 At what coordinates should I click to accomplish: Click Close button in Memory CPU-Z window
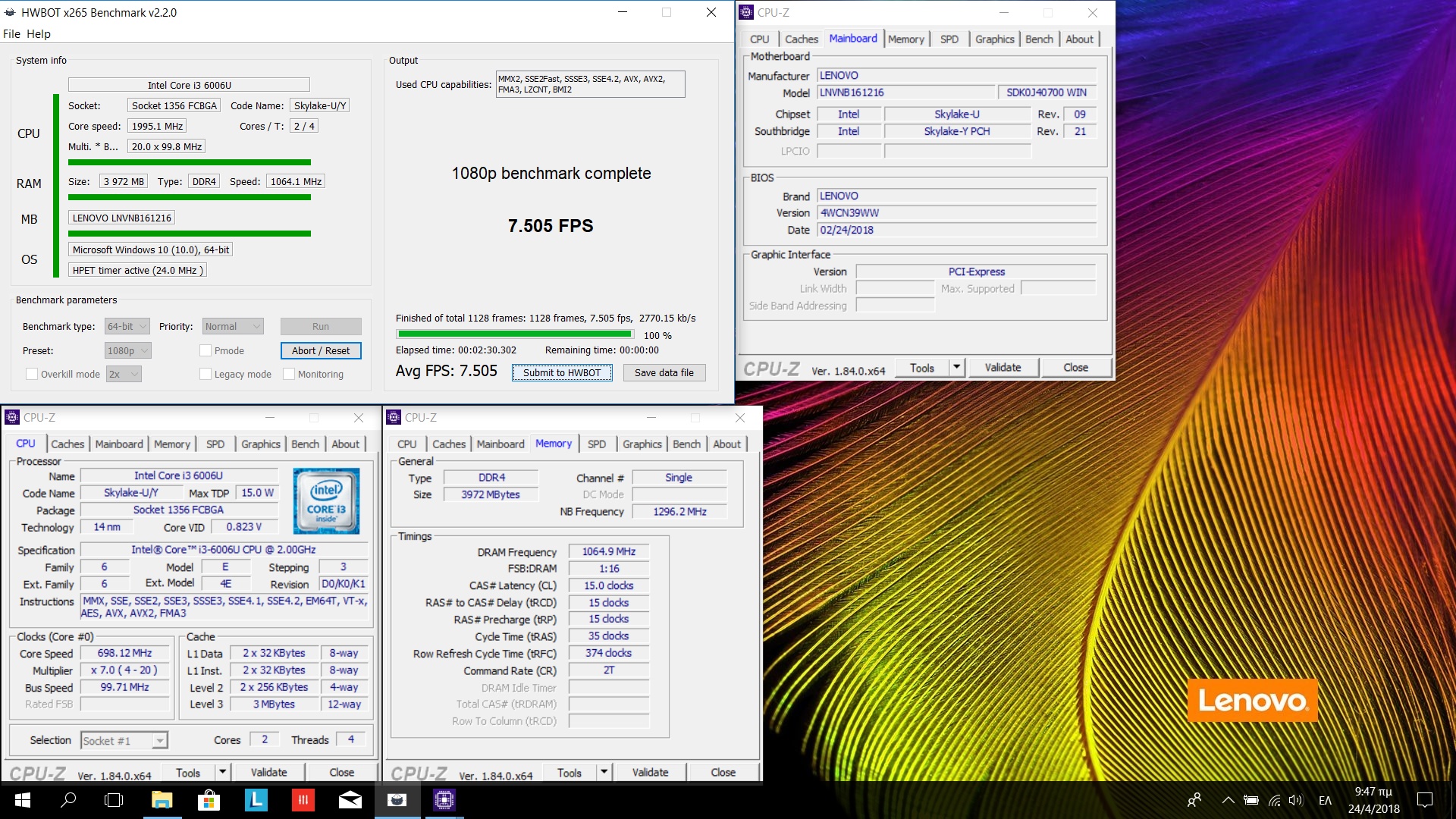point(723,773)
